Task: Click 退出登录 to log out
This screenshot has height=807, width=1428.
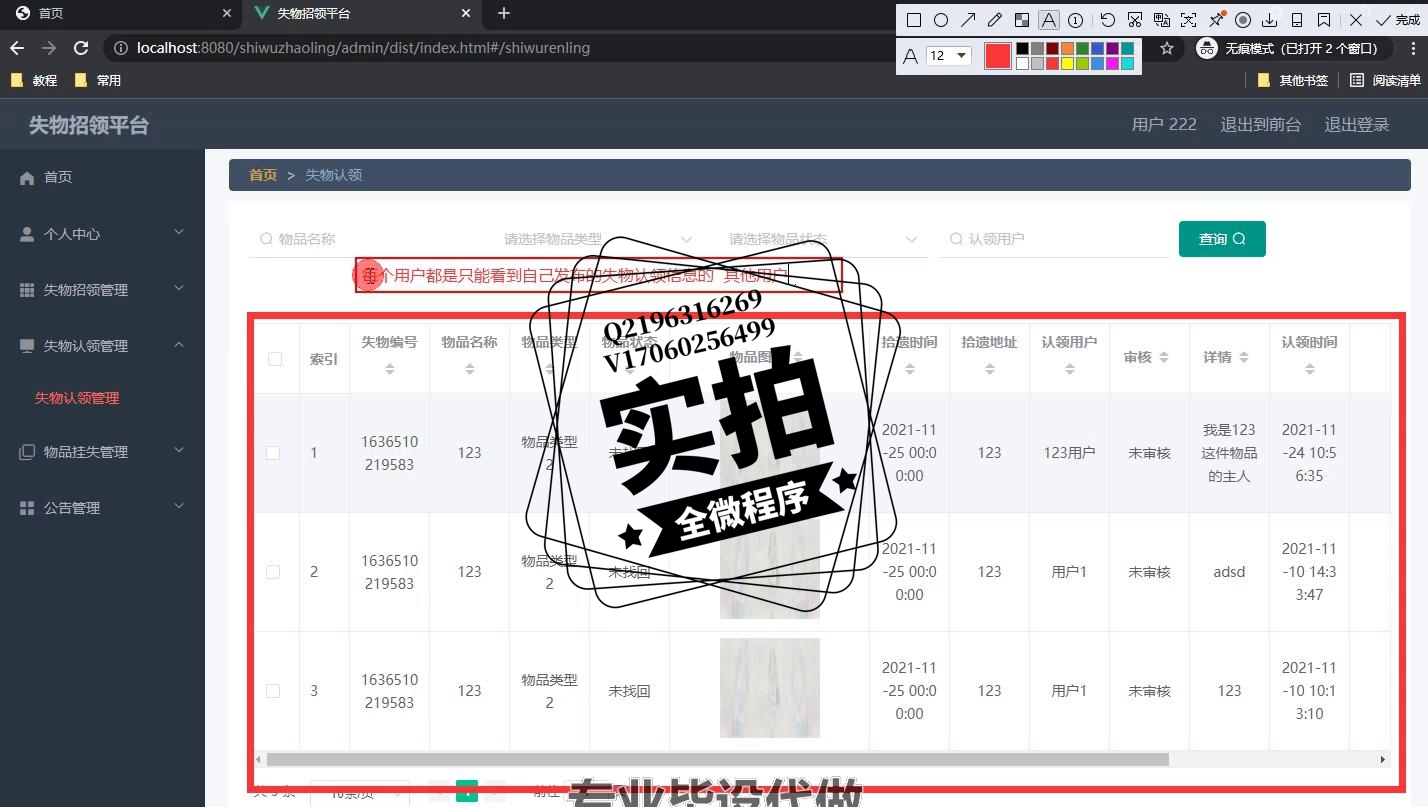Action: click(x=1357, y=125)
